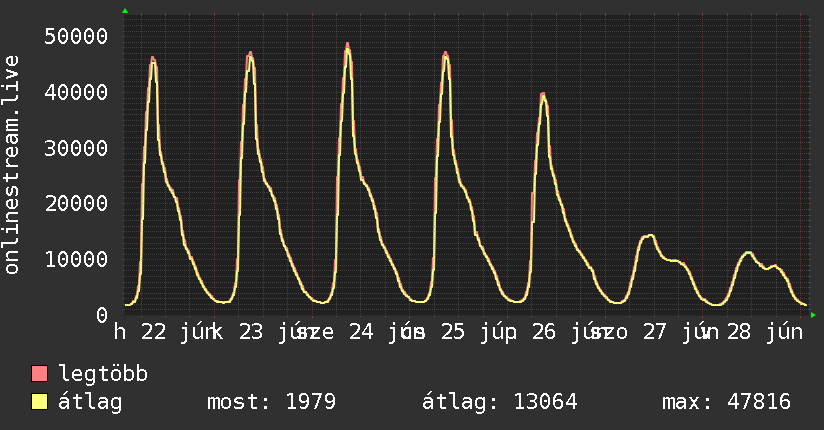Click the pink legtöbb legend swatch
Viewport: 824px width, 430px height.
pyautogui.click(x=39, y=374)
